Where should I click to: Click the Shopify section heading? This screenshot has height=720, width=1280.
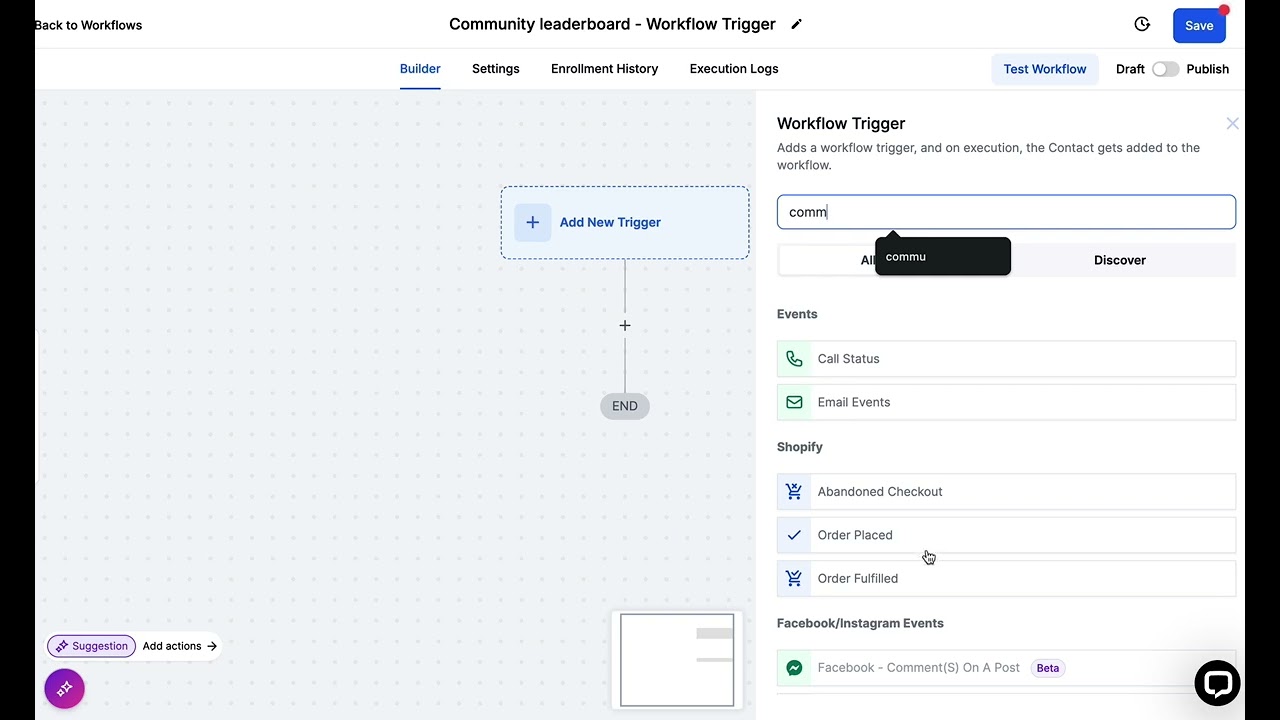point(800,447)
